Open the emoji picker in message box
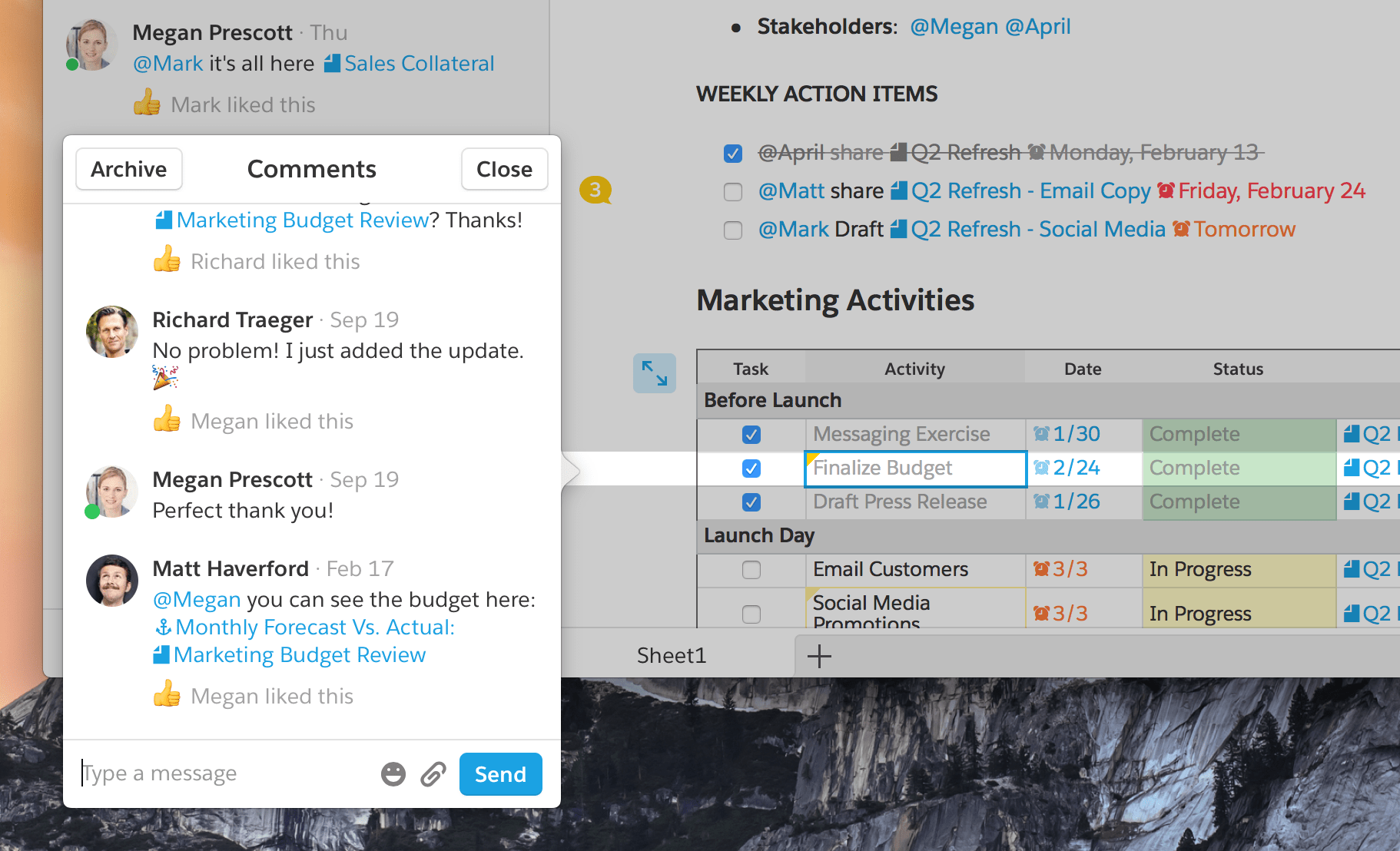The height and width of the screenshot is (851, 1400). (393, 774)
